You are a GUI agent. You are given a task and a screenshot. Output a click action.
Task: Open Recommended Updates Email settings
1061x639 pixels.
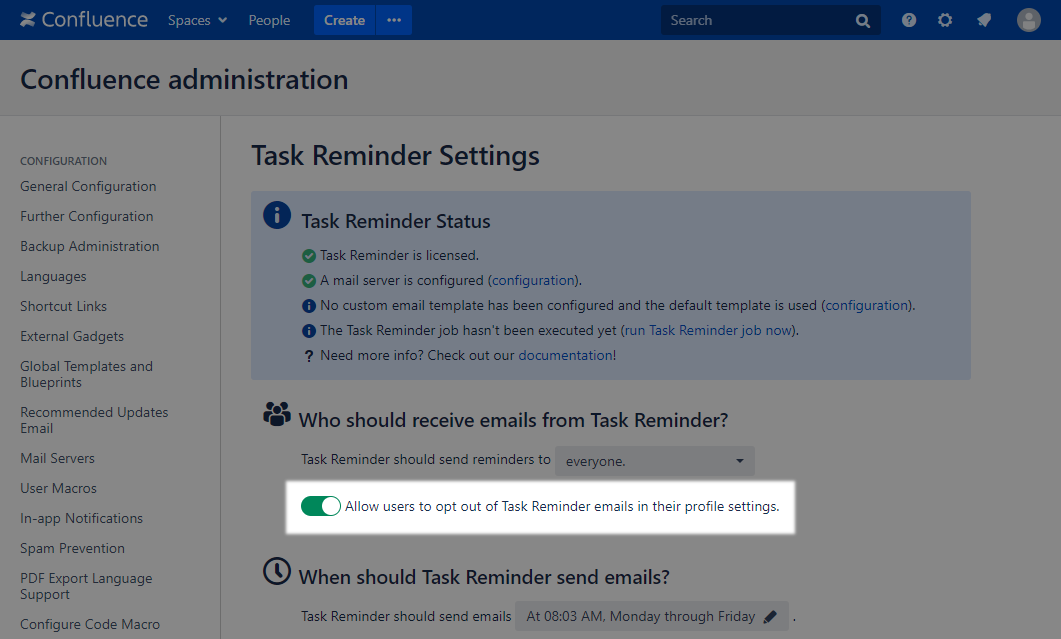94,420
